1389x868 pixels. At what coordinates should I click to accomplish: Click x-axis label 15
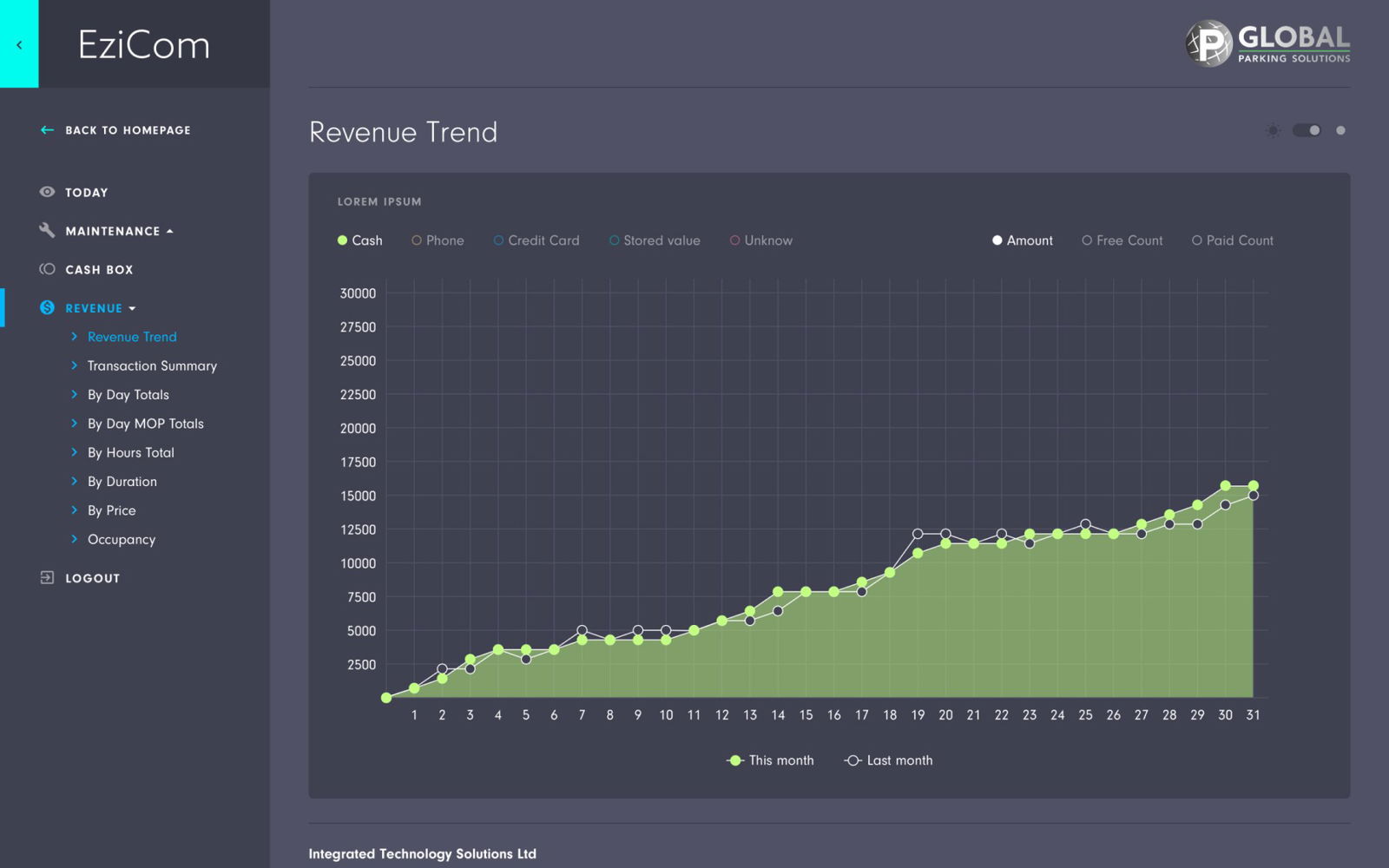pos(806,715)
